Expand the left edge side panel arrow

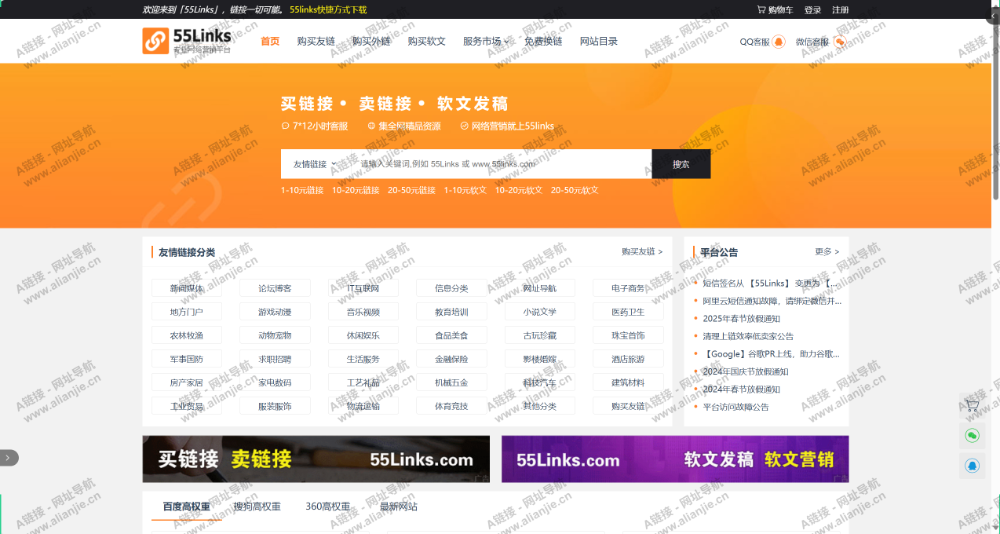pyautogui.click(x=8, y=457)
